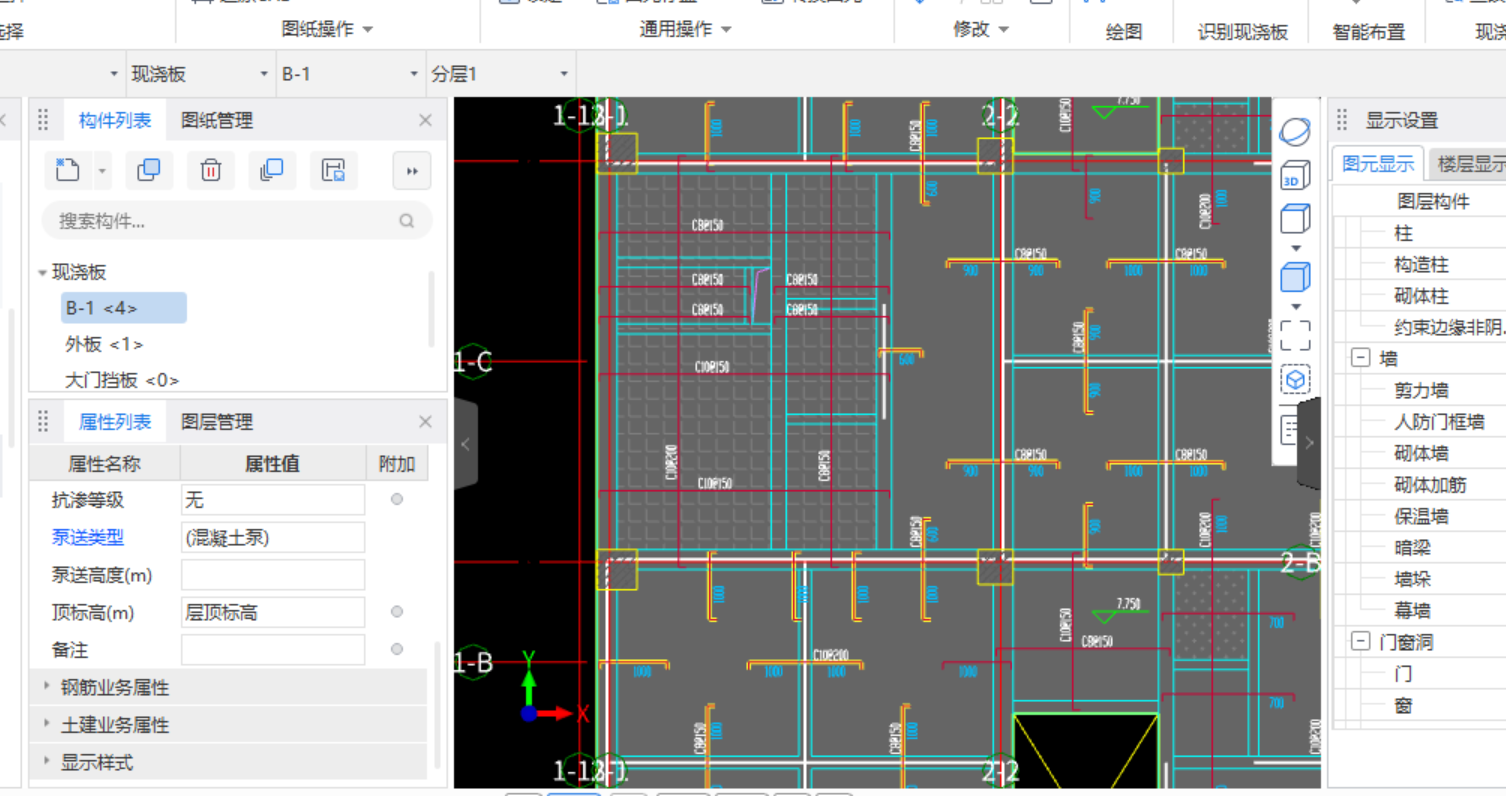Open the 分层1 layer dropdown
This screenshot has height=796, width=1506.
[564, 74]
